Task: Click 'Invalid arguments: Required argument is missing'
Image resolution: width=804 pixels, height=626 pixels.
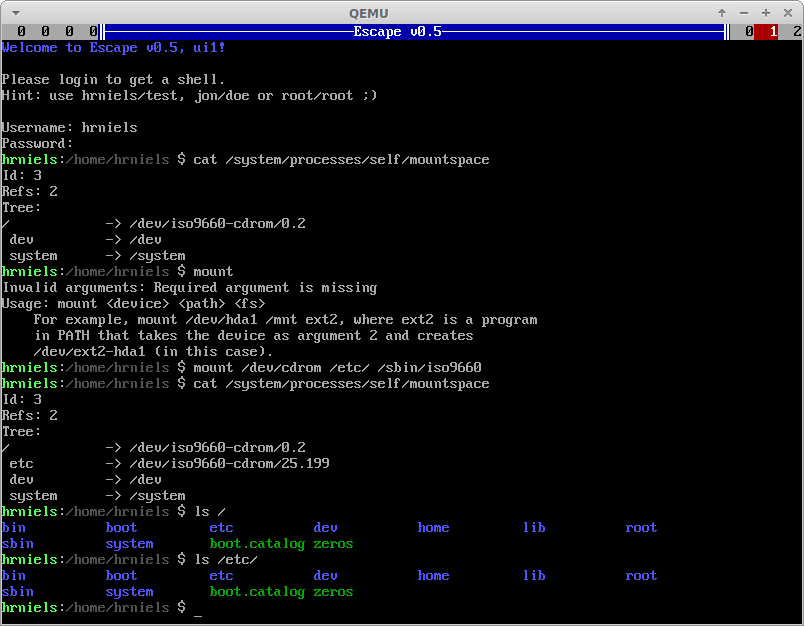Action: click(189, 288)
